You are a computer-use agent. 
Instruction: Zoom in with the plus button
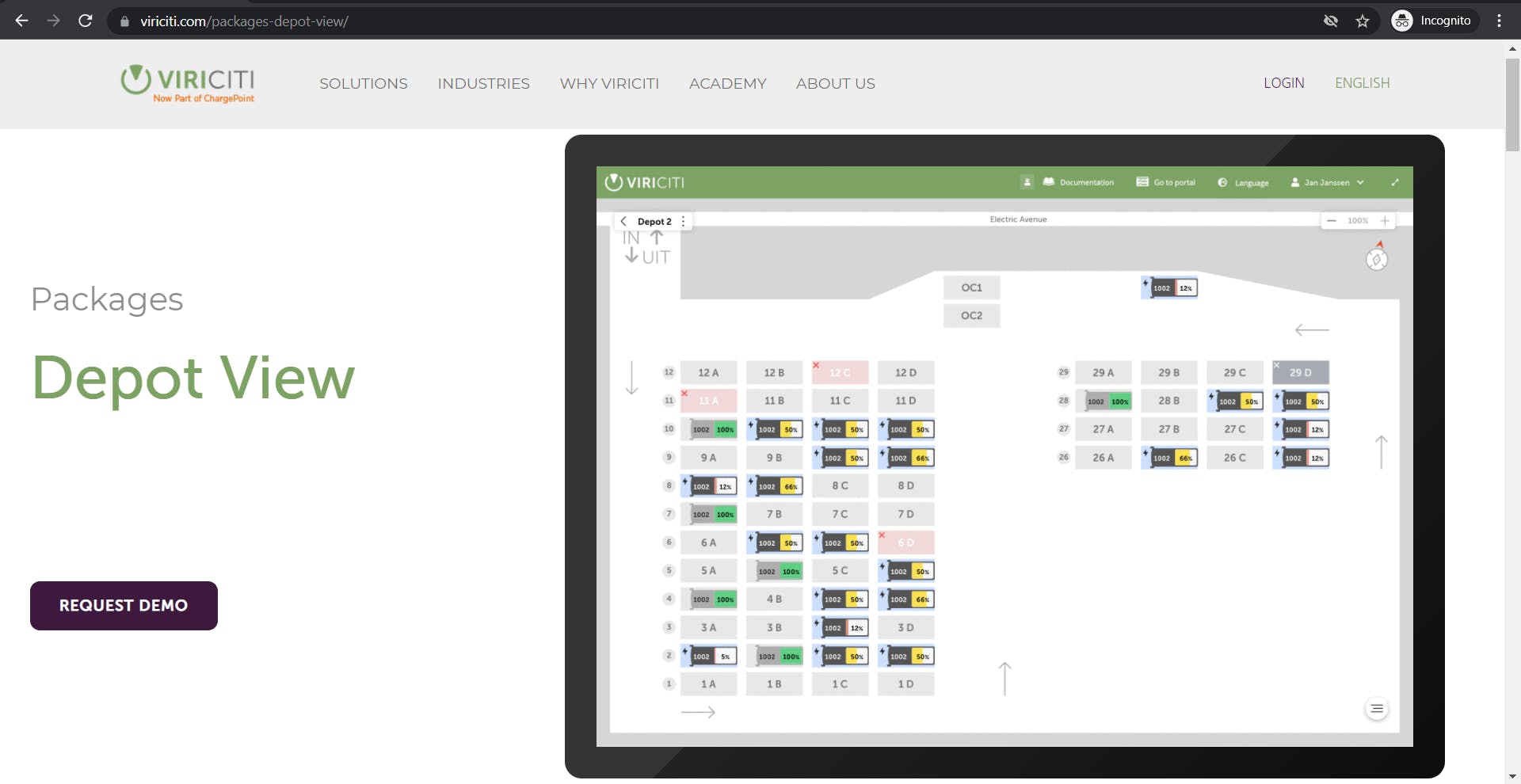1385,221
